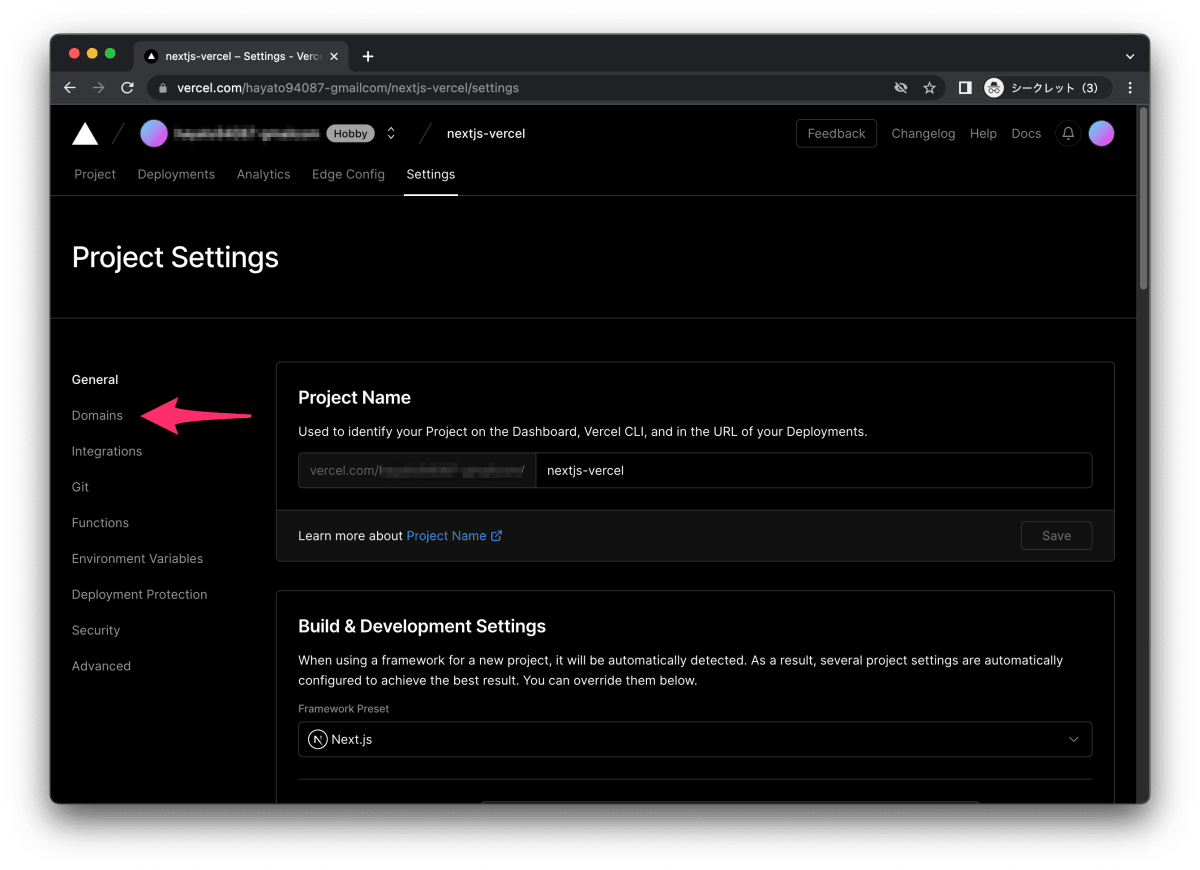Image resolution: width=1200 pixels, height=870 pixels.
Task: Click the Feedback button
Action: click(x=836, y=133)
